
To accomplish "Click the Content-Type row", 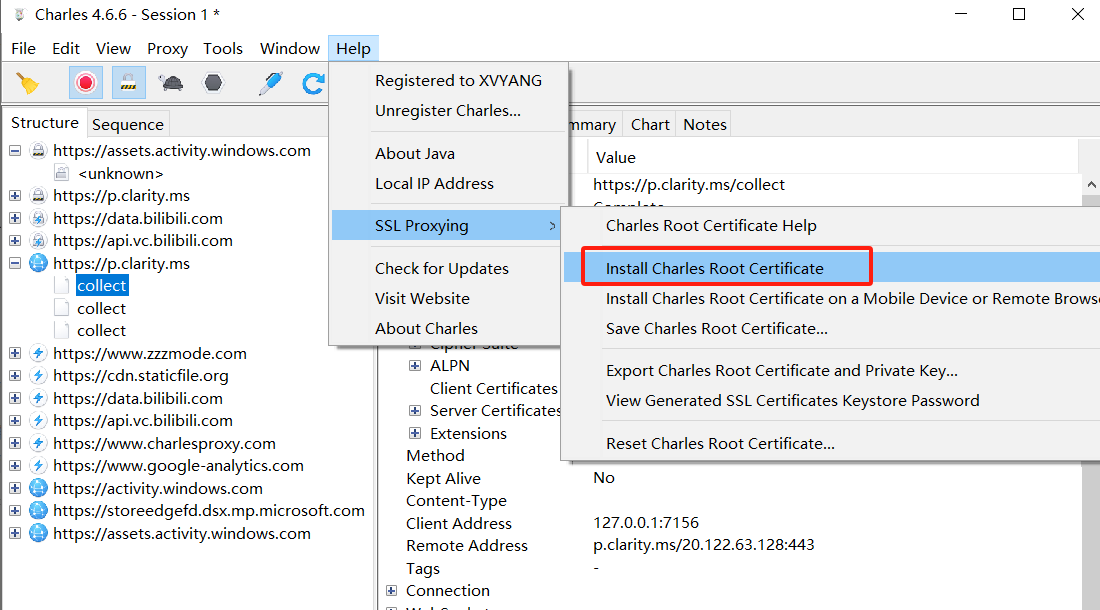I will (x=456, y=501).
